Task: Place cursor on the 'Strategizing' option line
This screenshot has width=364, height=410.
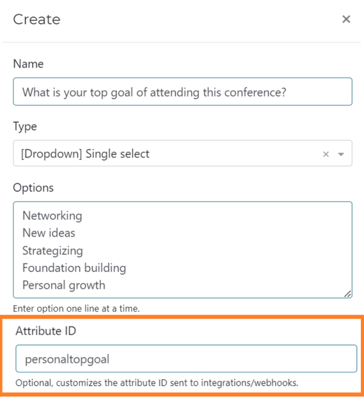Action: tap(53, 251)
